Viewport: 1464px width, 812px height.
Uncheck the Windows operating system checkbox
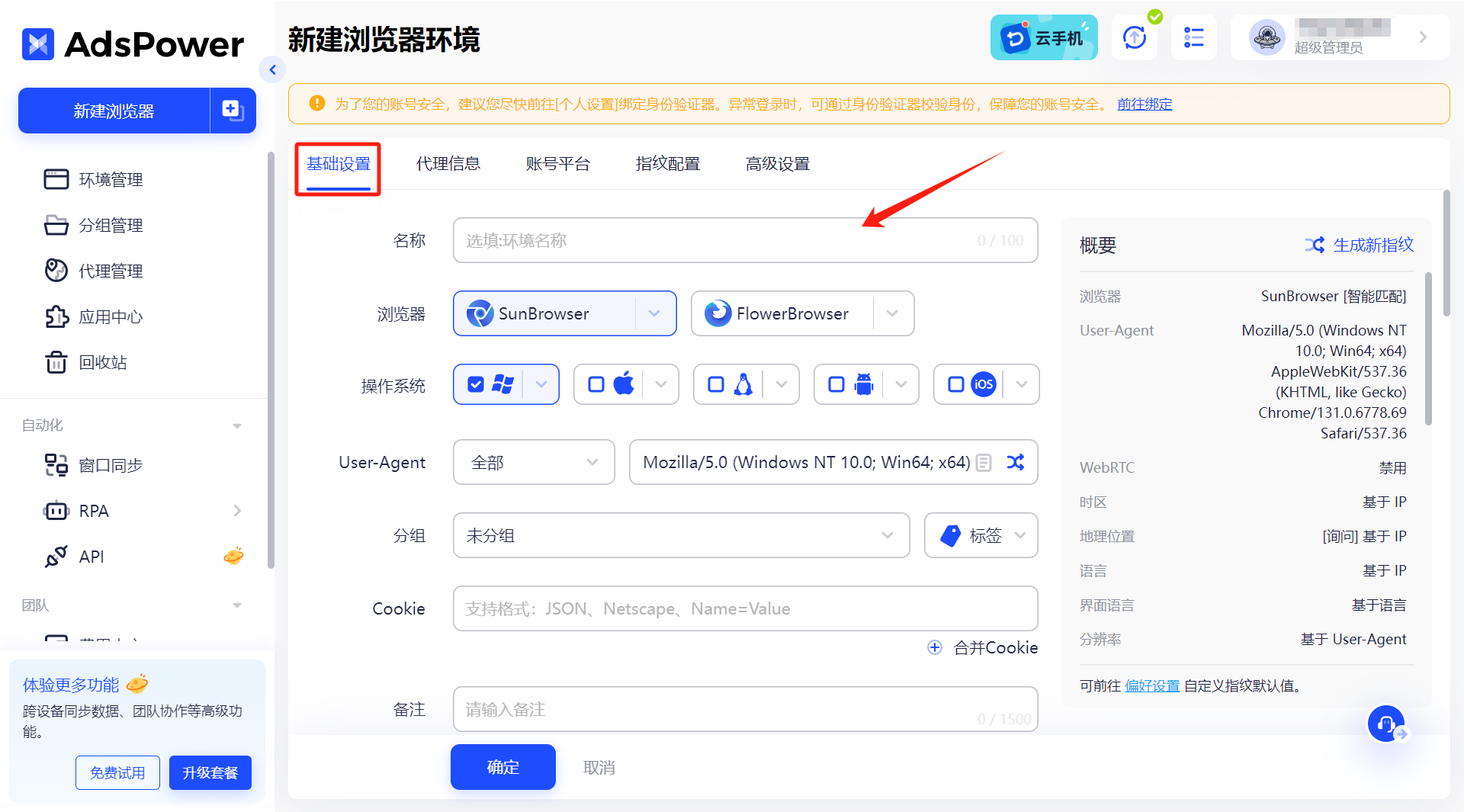(x=476, y=384)
